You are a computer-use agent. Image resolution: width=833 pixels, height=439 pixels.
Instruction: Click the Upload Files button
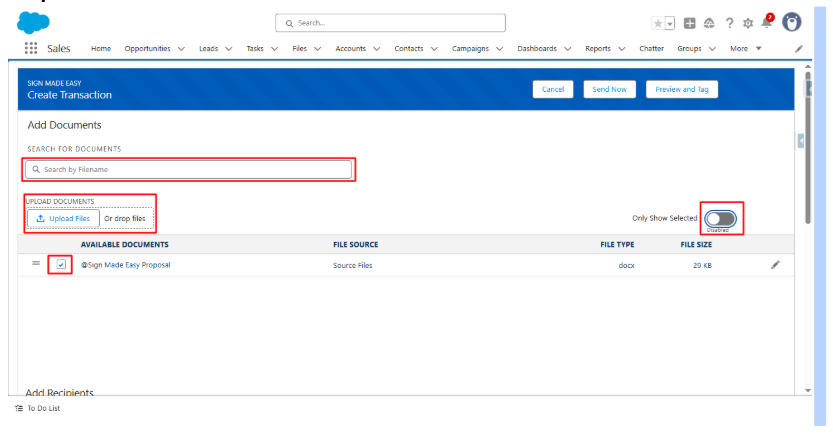[63, 218]
